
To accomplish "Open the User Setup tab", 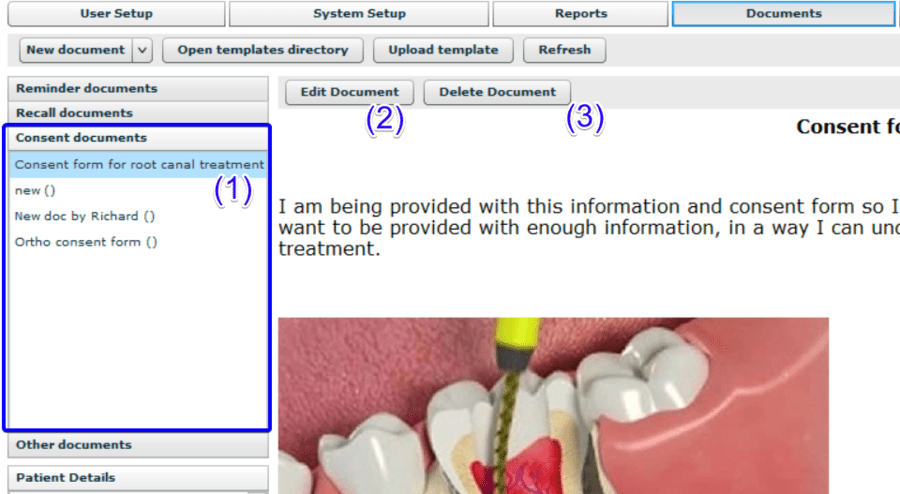I will (116, 14).
